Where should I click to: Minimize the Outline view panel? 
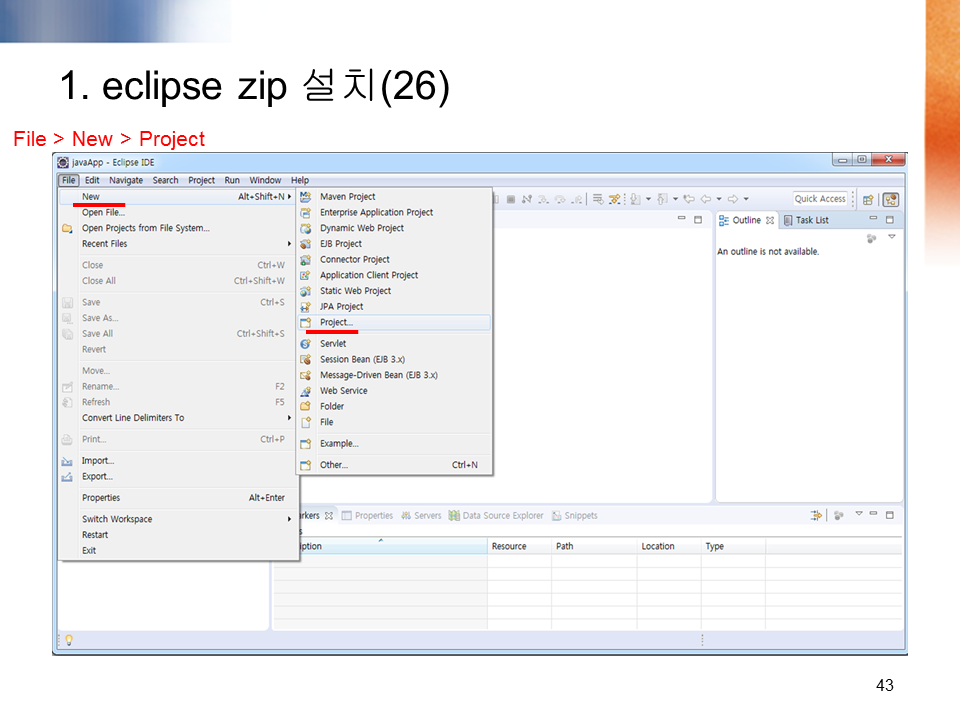pos(873,219)
